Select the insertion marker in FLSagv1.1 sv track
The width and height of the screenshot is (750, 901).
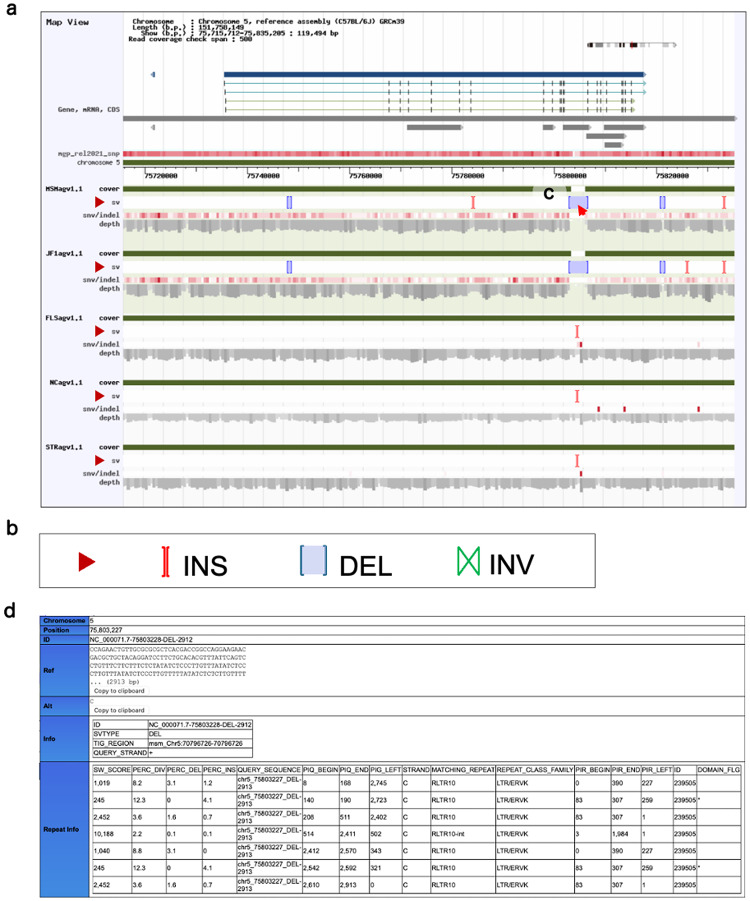click(x=577, y=332)
